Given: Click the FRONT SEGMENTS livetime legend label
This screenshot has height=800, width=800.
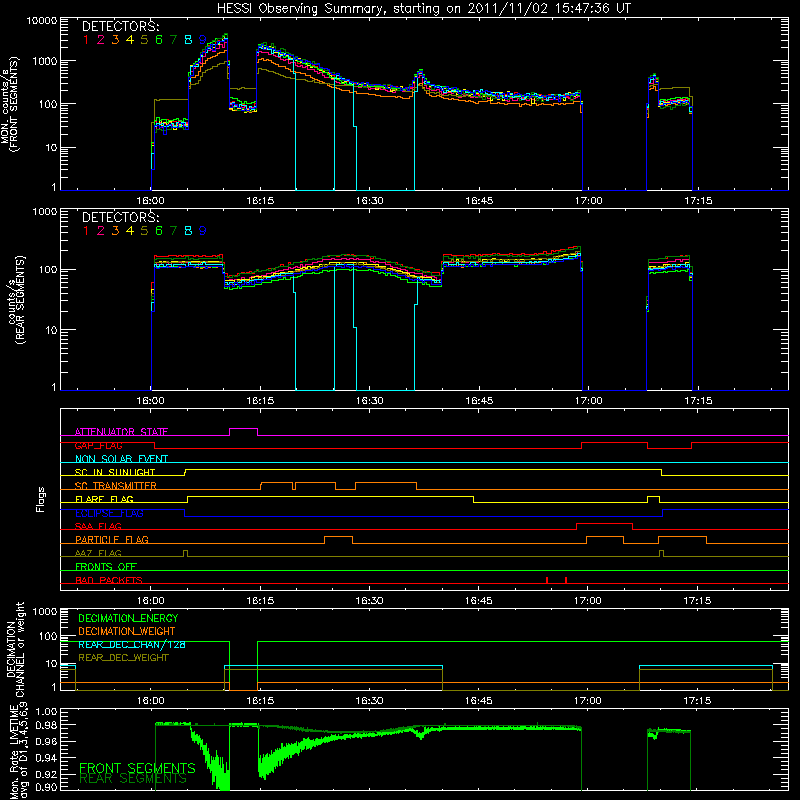Looking at the screenshot, I should pyautogui.click(x=137, y=768).
